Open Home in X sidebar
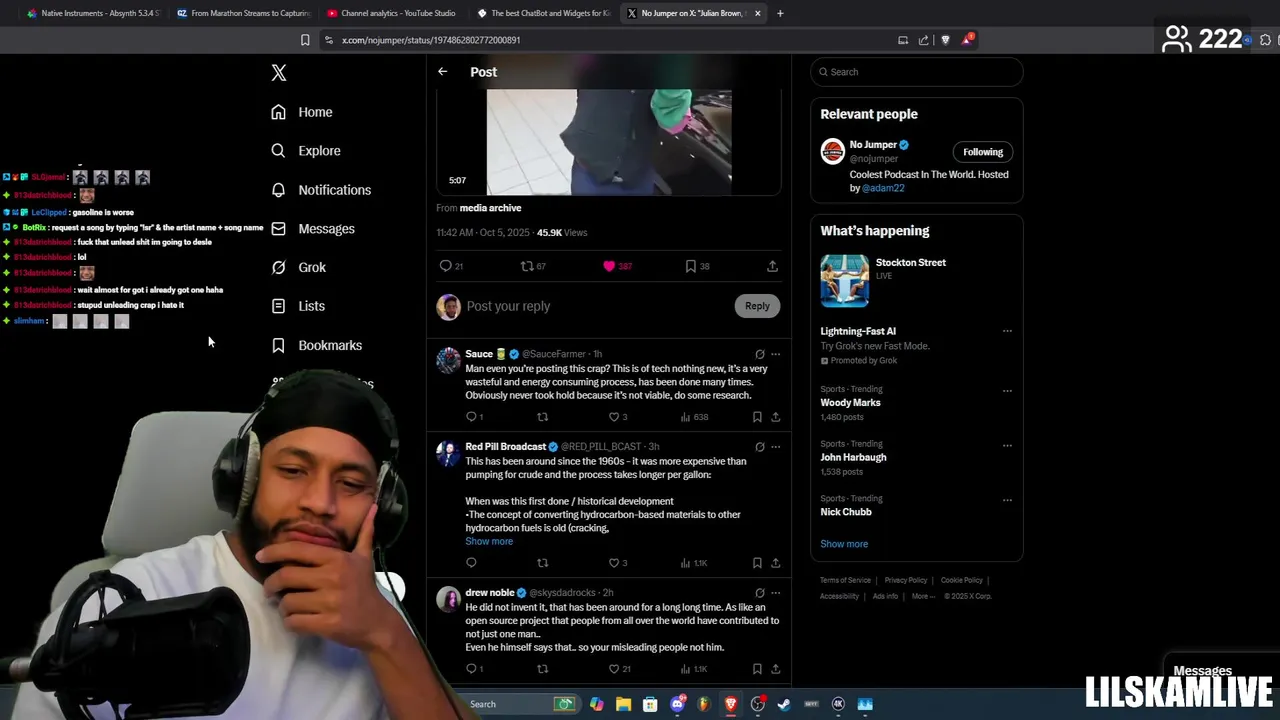The width and height of the screenshot is (1280, 720). pos(302,112)
